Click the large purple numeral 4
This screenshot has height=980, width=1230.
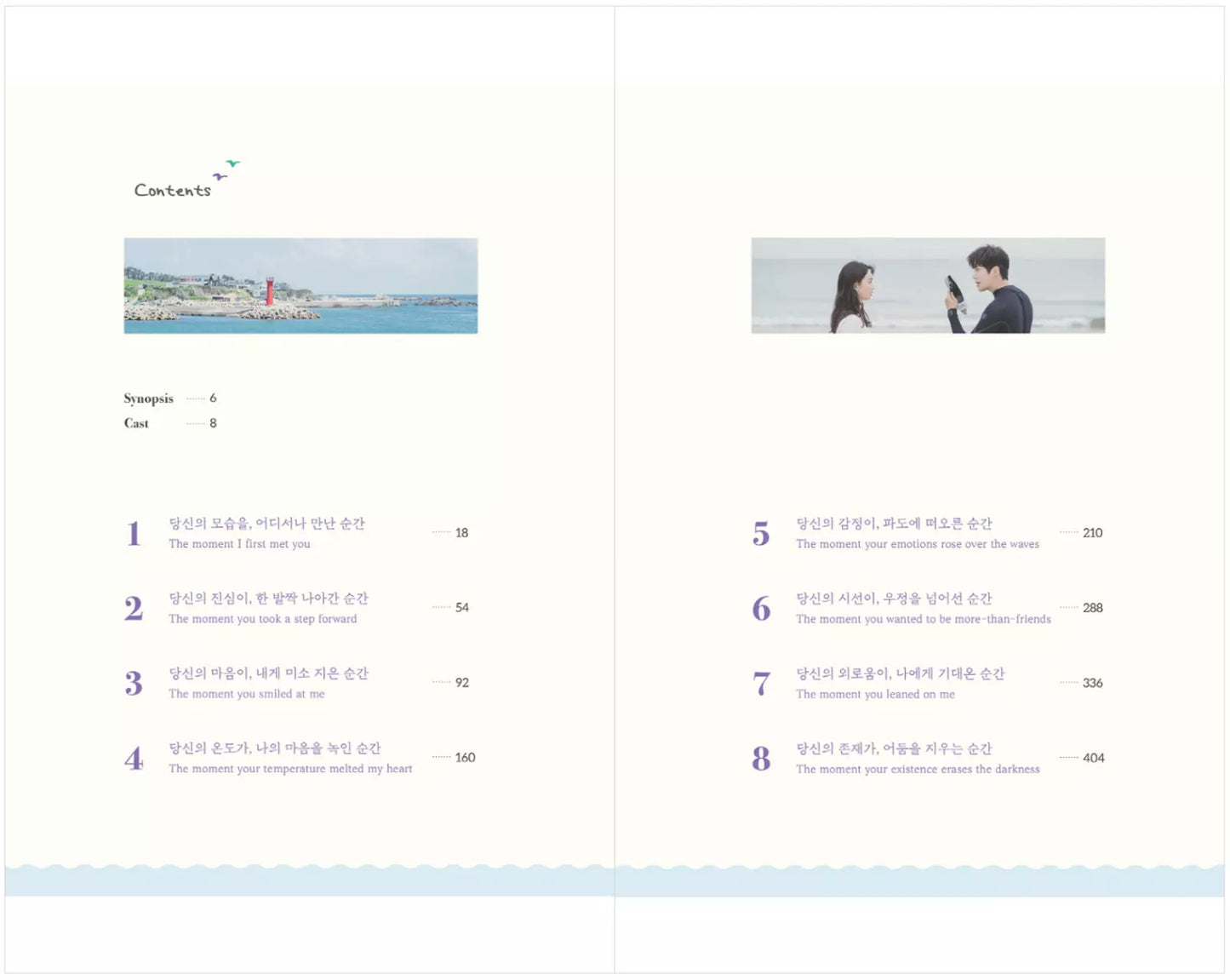click(x=134, y=756)
